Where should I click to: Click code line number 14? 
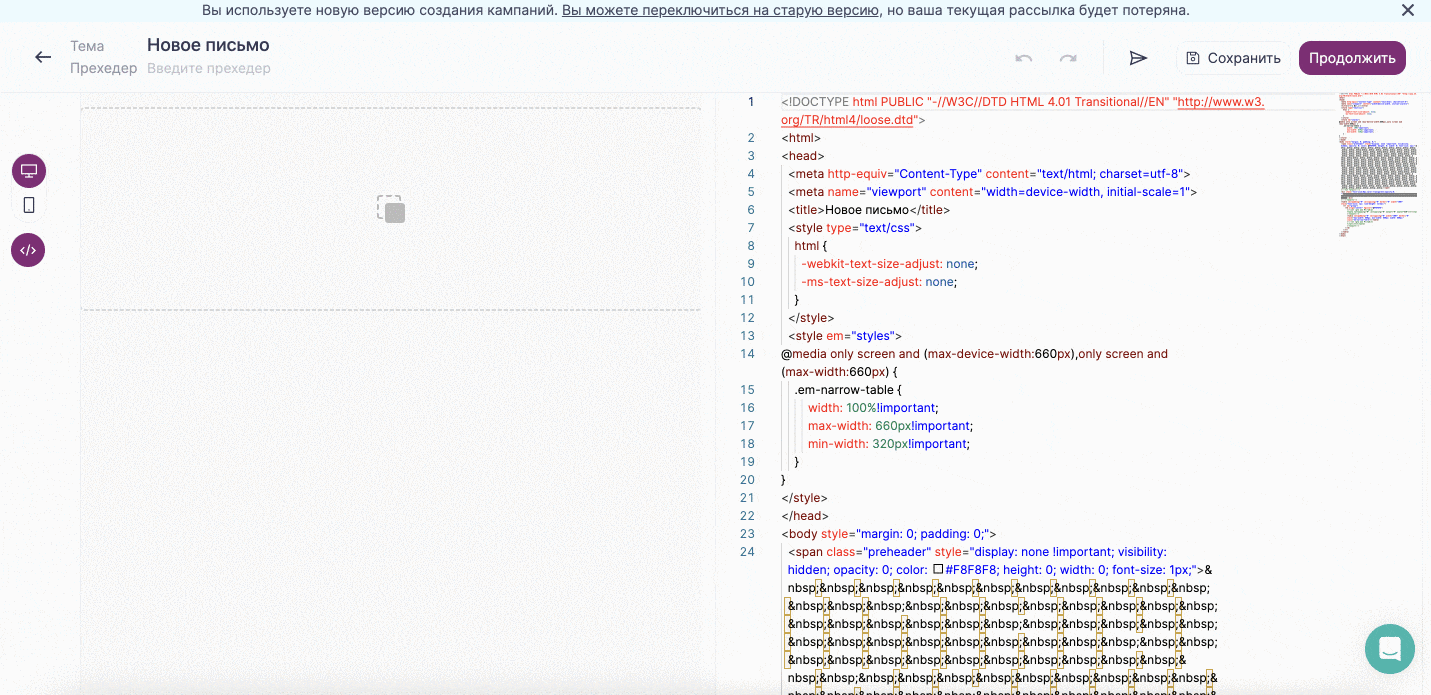[x=748, y=354]
